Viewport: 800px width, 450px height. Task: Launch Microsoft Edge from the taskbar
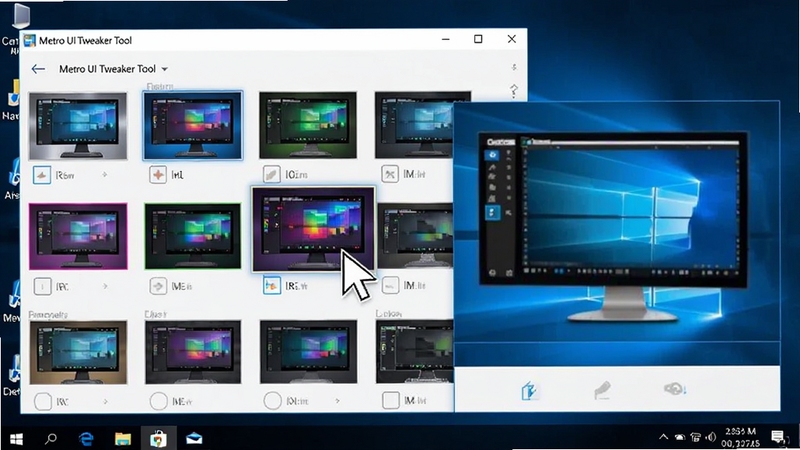[x=86, y=438]
